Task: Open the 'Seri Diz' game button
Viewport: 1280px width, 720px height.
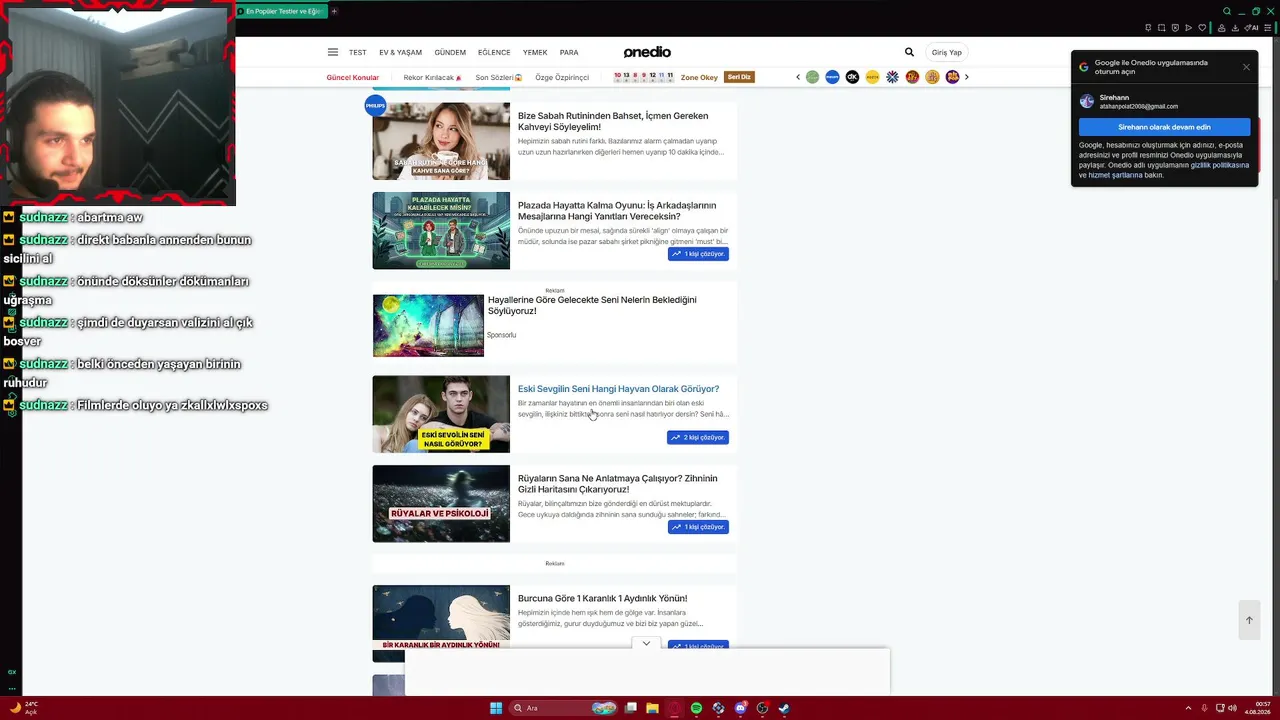Action: [740, 77]
